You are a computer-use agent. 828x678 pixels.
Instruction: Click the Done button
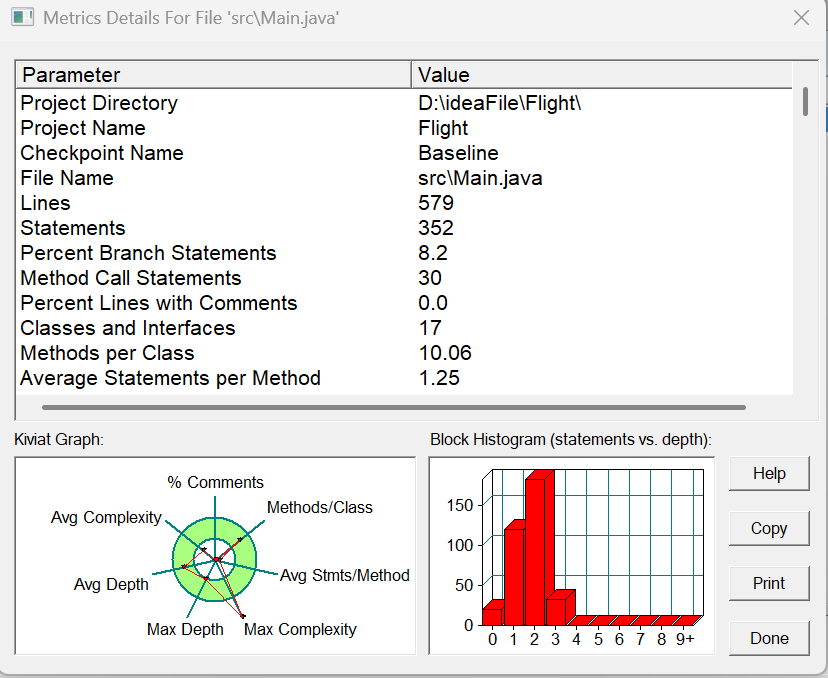[x=769, y=638]
